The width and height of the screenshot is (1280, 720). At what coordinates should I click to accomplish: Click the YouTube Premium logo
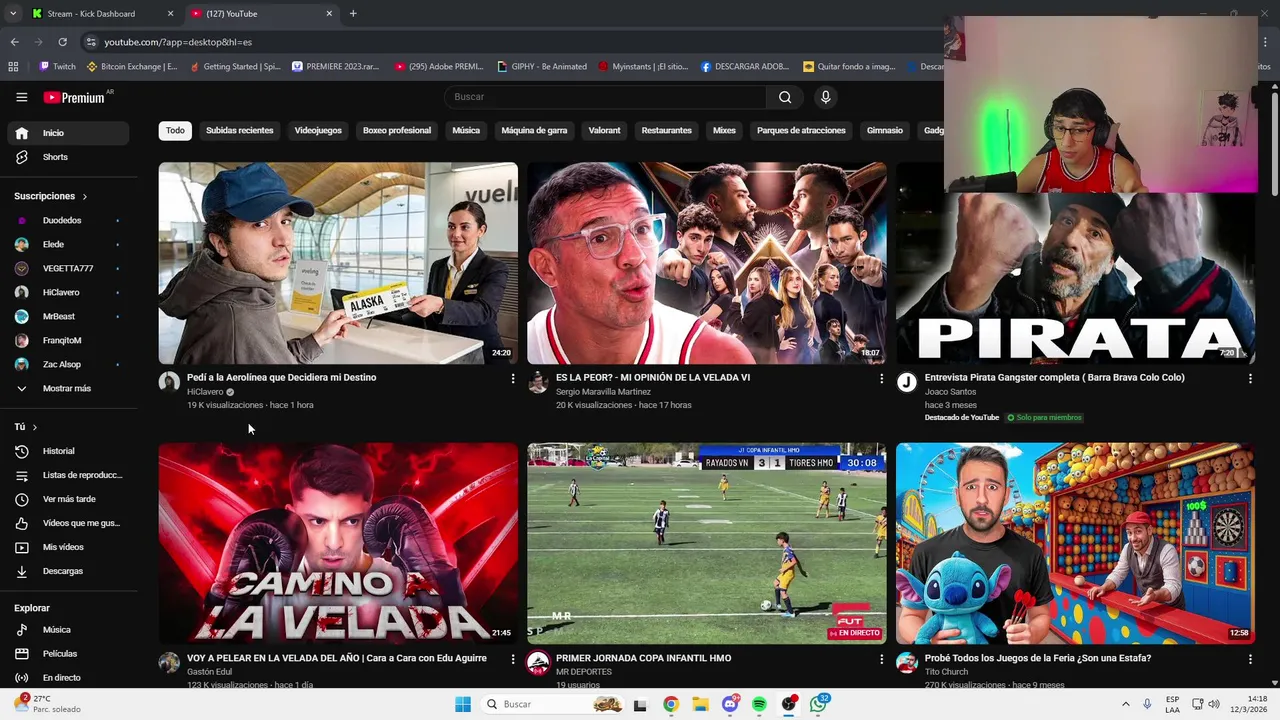click(x=75, y=97)
